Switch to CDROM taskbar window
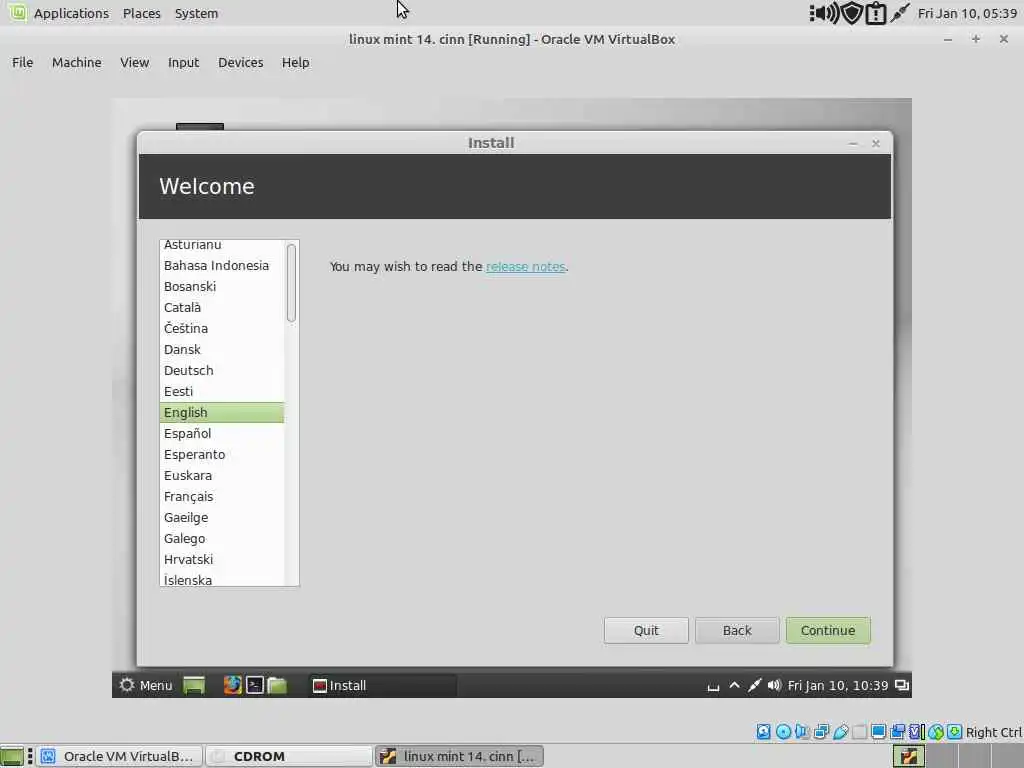The width and height of the screenshot is (1024, 768). 289,756
